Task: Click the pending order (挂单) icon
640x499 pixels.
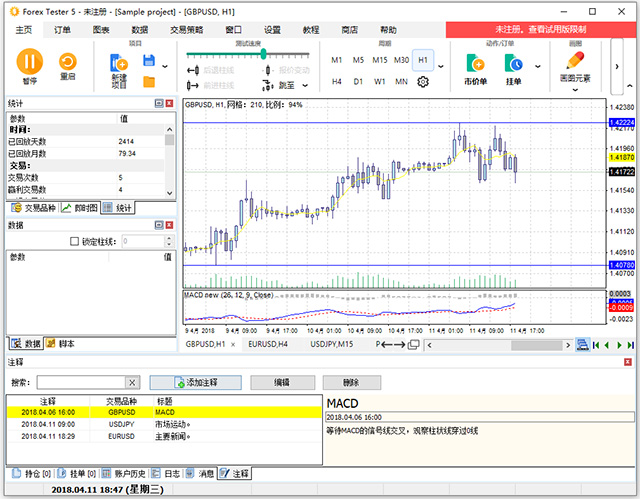Action: (x=514, y=64)
